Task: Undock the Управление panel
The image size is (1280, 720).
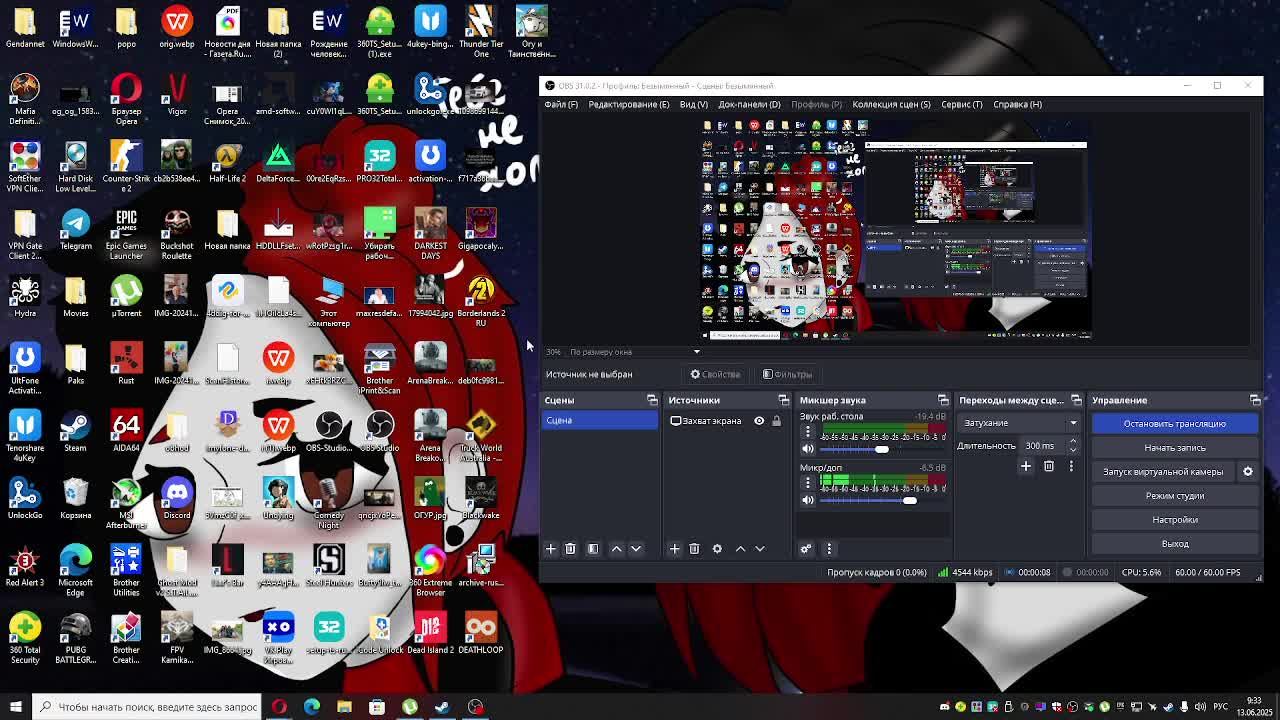Action: pos(1255,400)
